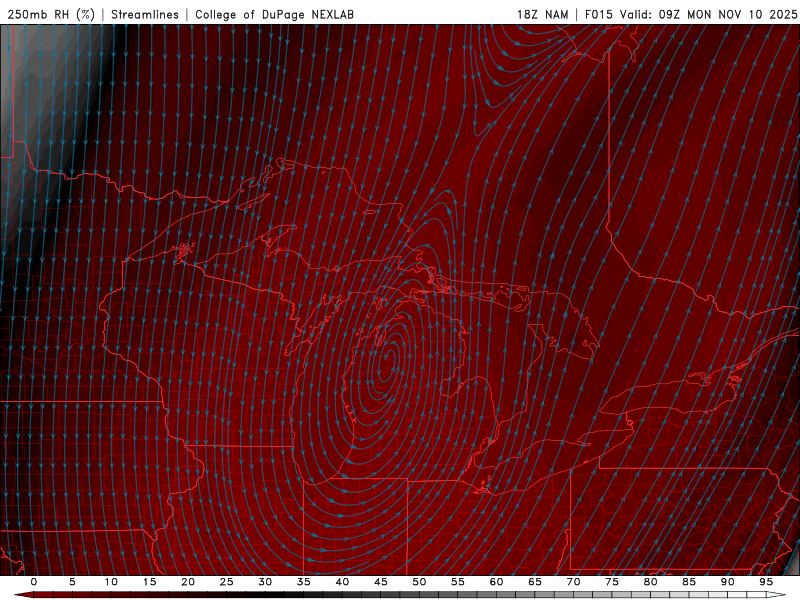Click the "45" color scale label
This screenshot has width=800, height=600.
coord(381,582)
